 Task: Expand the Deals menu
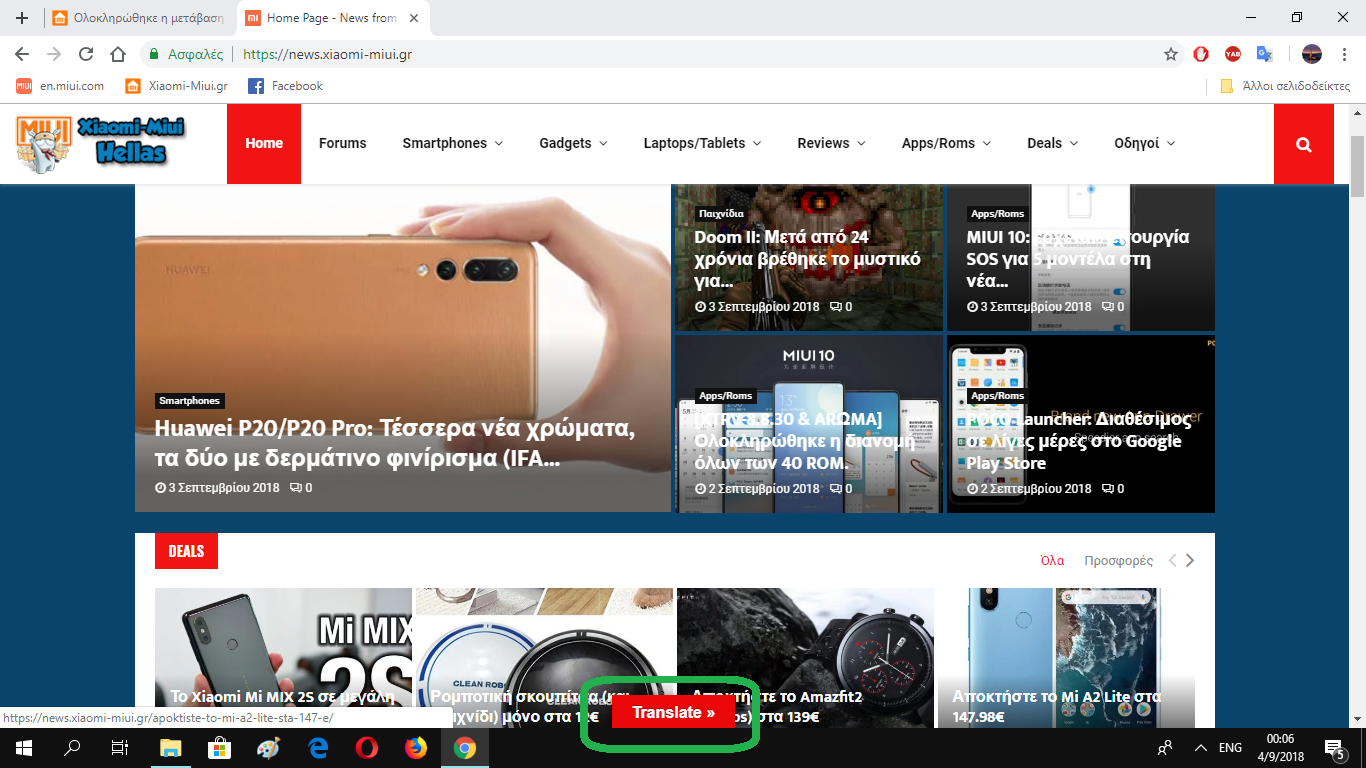click(x=1052, y=144)
